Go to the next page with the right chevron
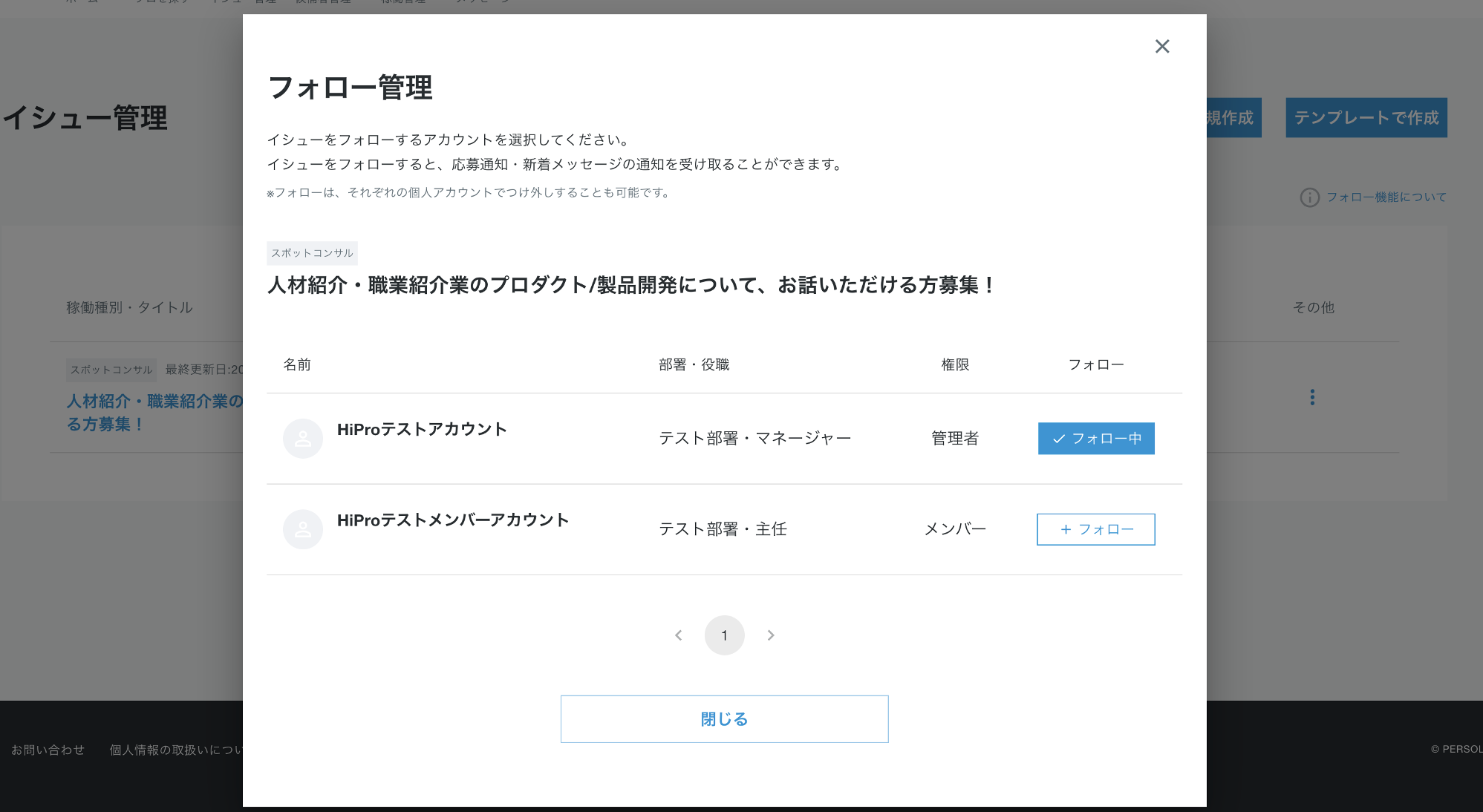 pos(771,635)
